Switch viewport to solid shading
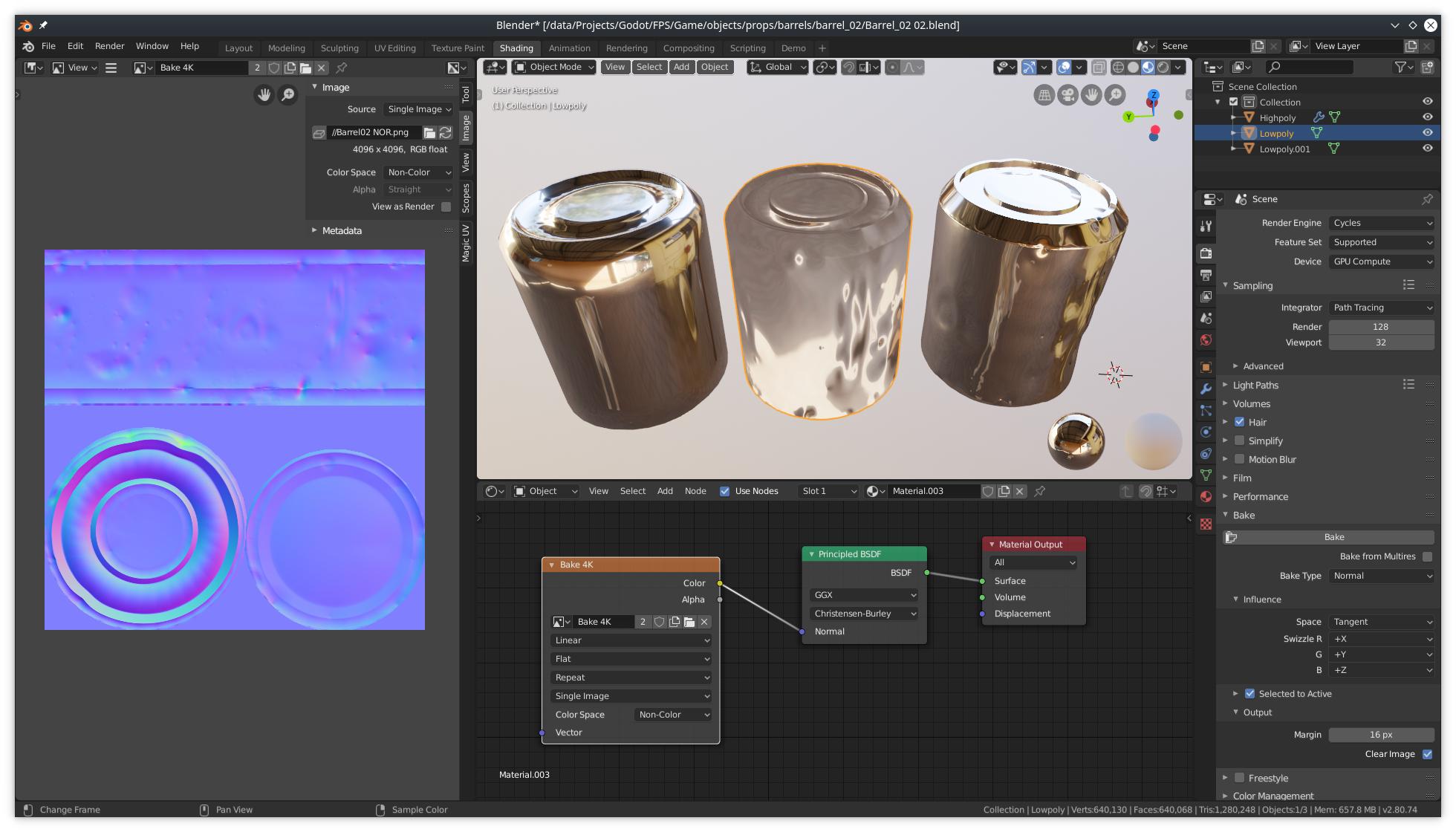This screenshot has height=832, width=1456. coord(1133,67)
